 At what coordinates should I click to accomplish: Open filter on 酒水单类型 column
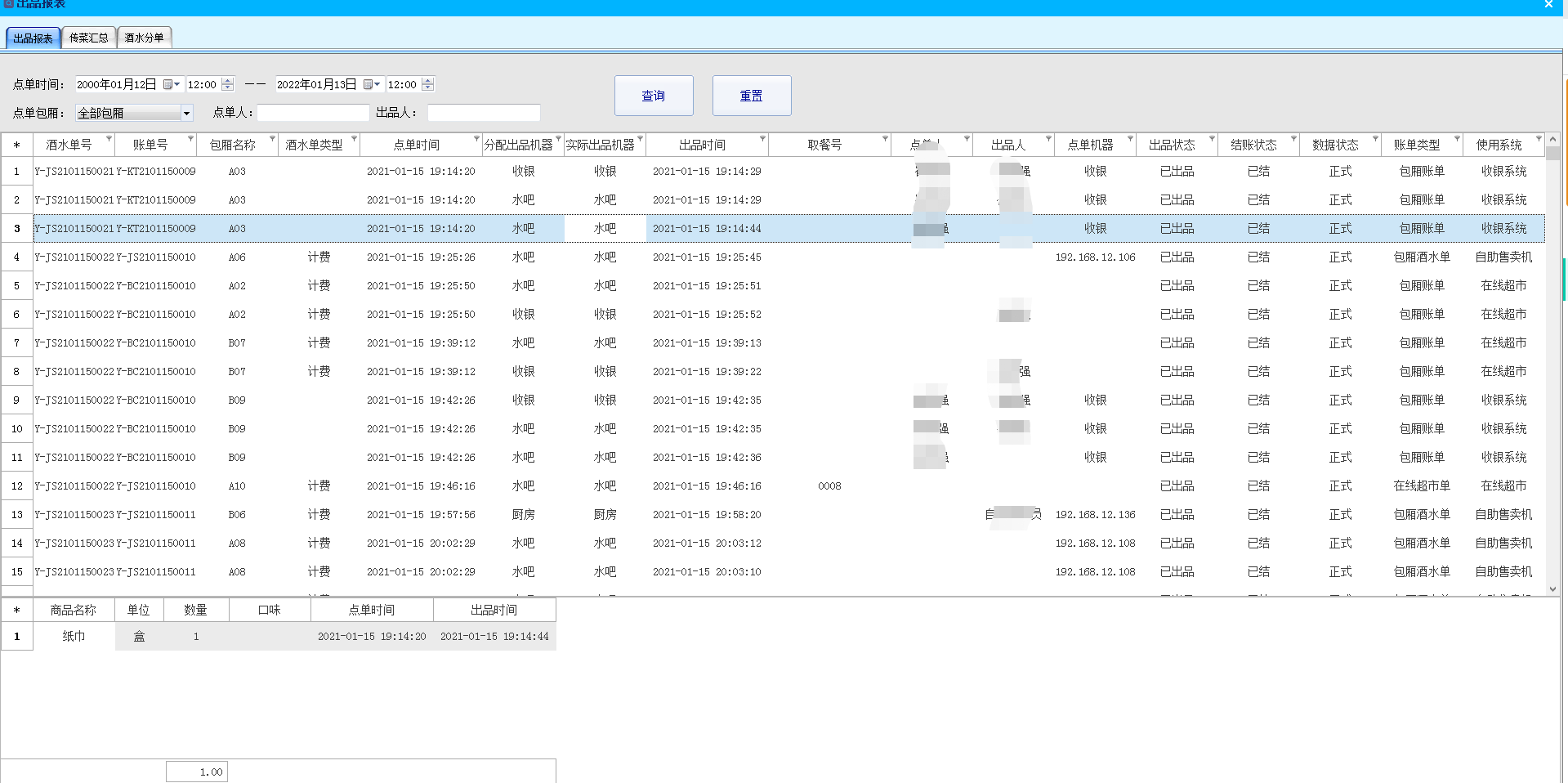(x=354, y=139)
